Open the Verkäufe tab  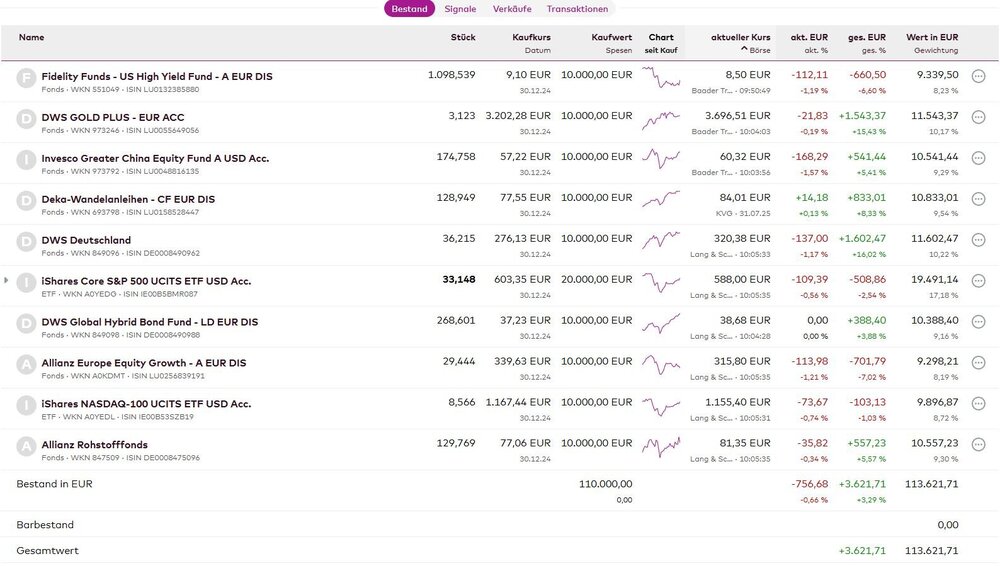pyautogui.click(x=511, y=9)
